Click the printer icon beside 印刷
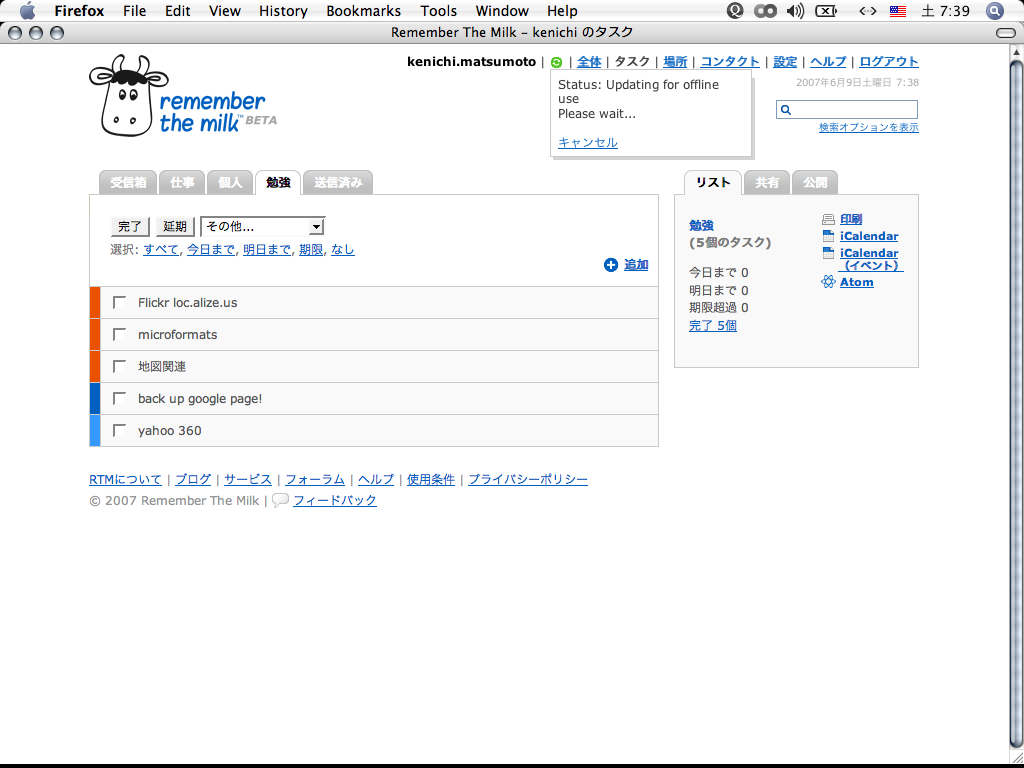Image resolution: width=1024 pixels, height=768 pixels. click(828, 219)
